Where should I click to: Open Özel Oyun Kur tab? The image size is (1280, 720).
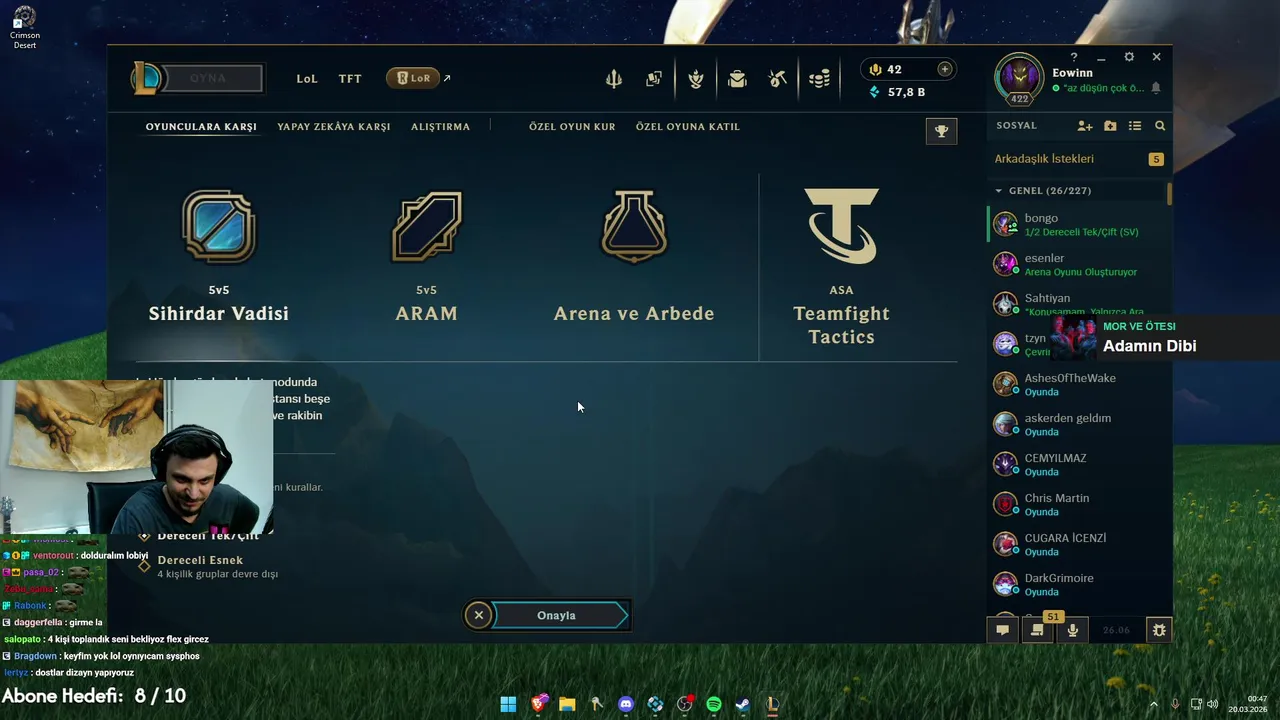pos(572,127)
